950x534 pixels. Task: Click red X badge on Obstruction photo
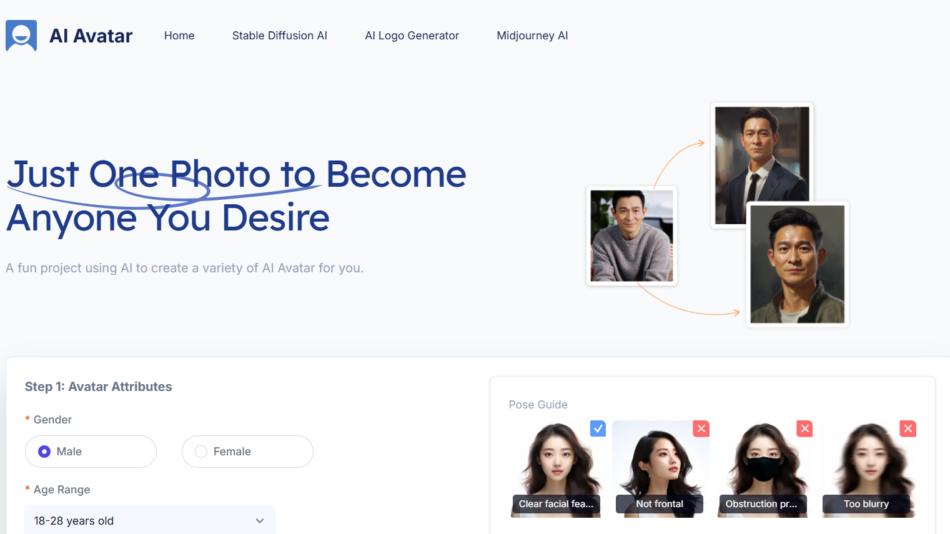(804, 429)
